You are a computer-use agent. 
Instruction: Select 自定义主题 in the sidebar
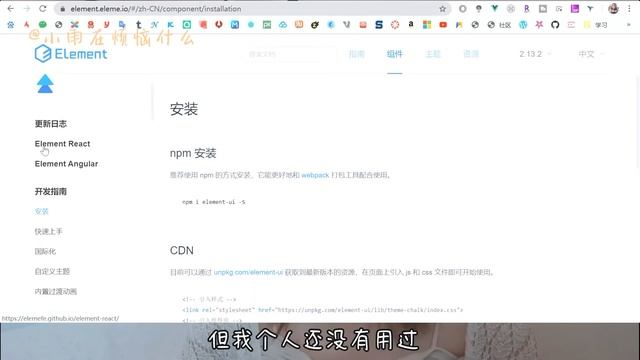pos(52,271)
